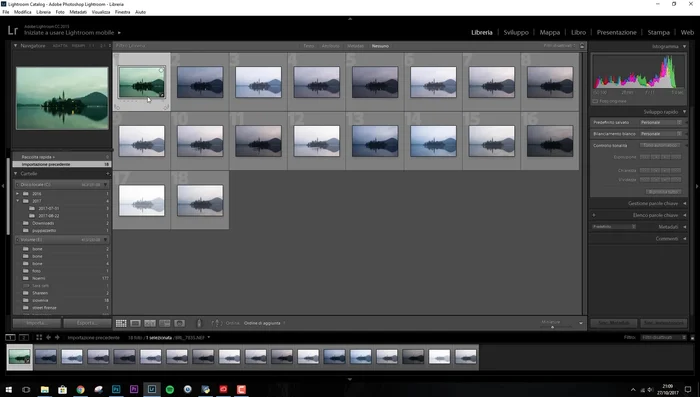The width and height of the screenshot is (700, 397).
Task: Open Spotify from Windows taskbar
Action: (x=170, y=389)
